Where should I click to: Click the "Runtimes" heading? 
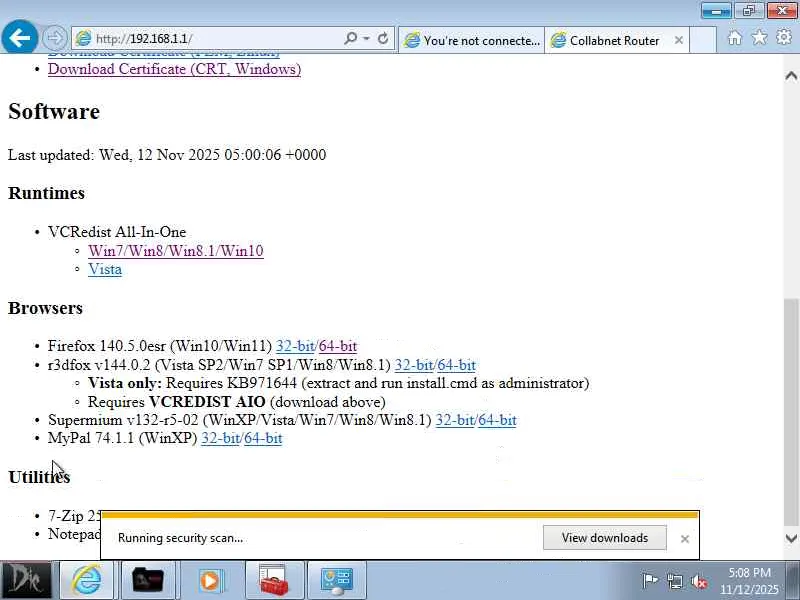click(46, 193)
